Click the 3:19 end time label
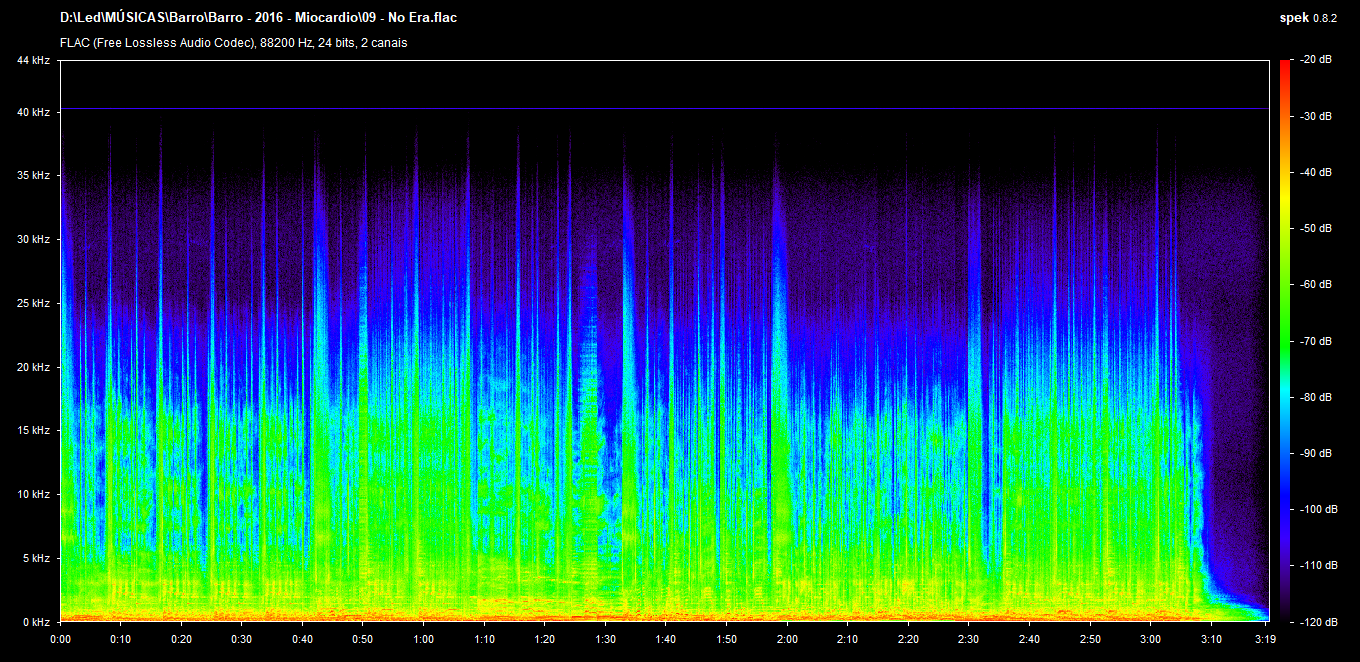Viewport: 1360px width, 662px height. pos(1267,639)
